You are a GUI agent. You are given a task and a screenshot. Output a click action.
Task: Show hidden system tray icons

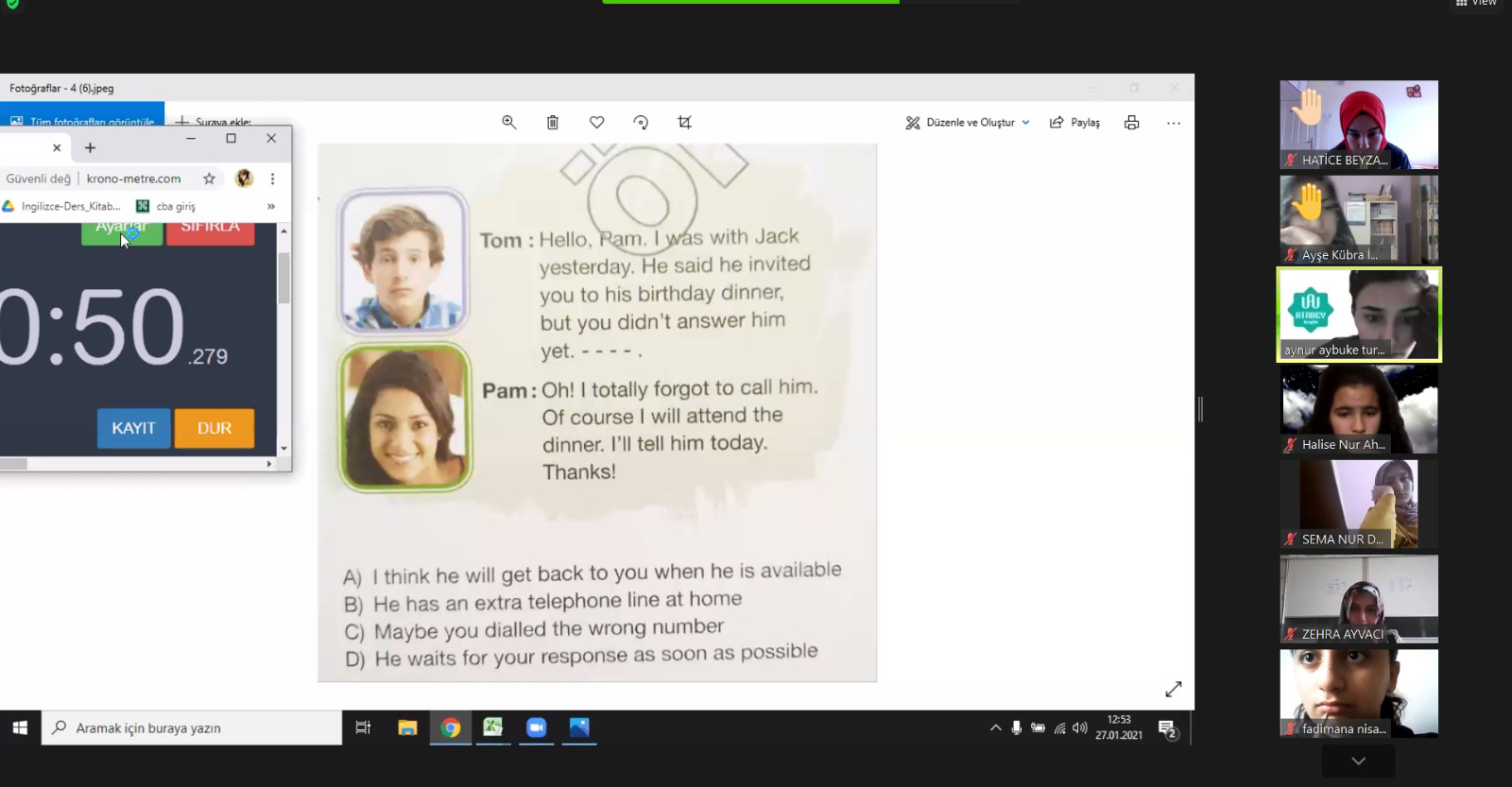coord(995,727)
